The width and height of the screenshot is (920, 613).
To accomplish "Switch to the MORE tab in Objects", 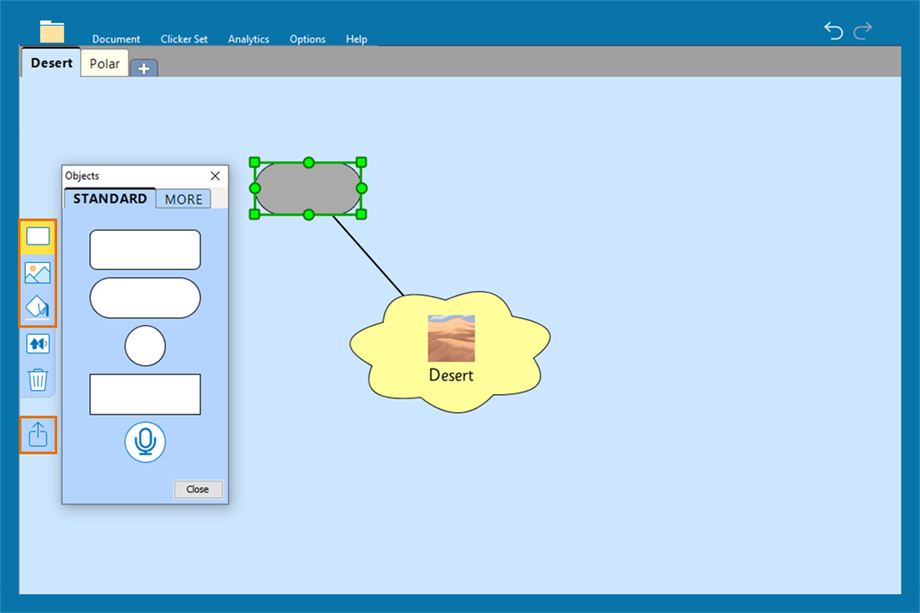I will coord(183,199).
